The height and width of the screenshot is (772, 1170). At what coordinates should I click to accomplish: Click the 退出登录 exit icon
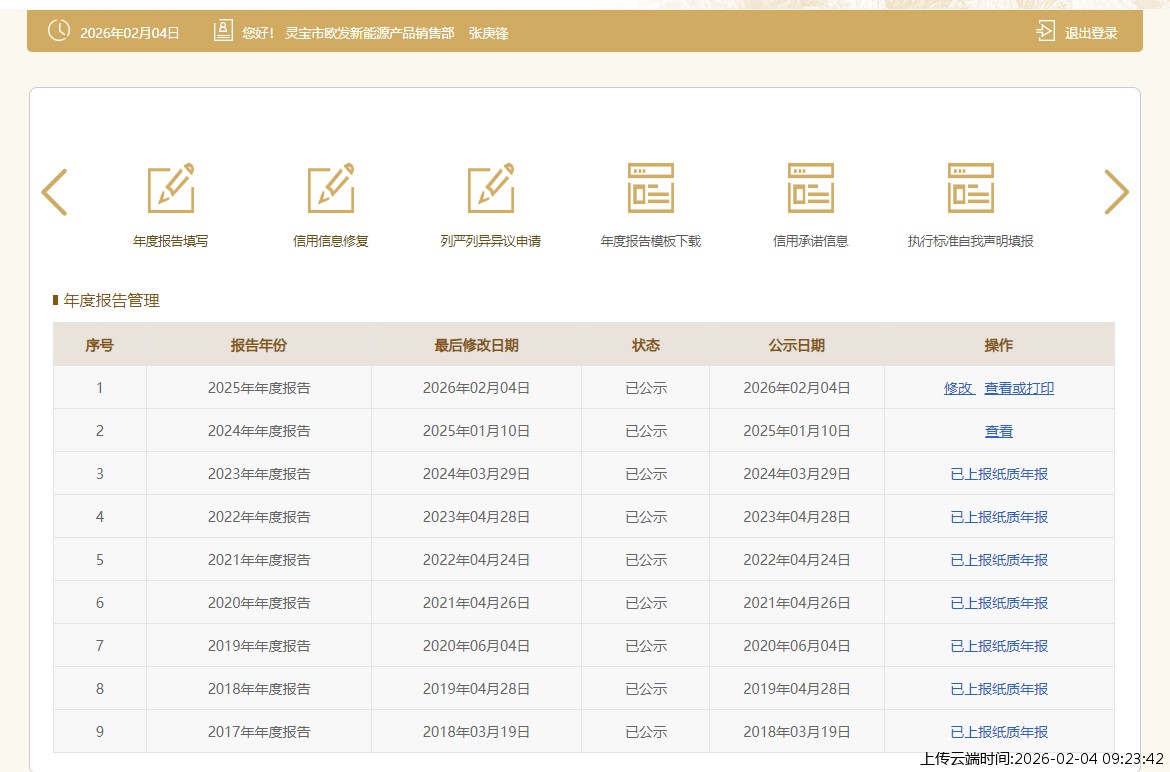pyautogui.click(x=1045, y=32)
